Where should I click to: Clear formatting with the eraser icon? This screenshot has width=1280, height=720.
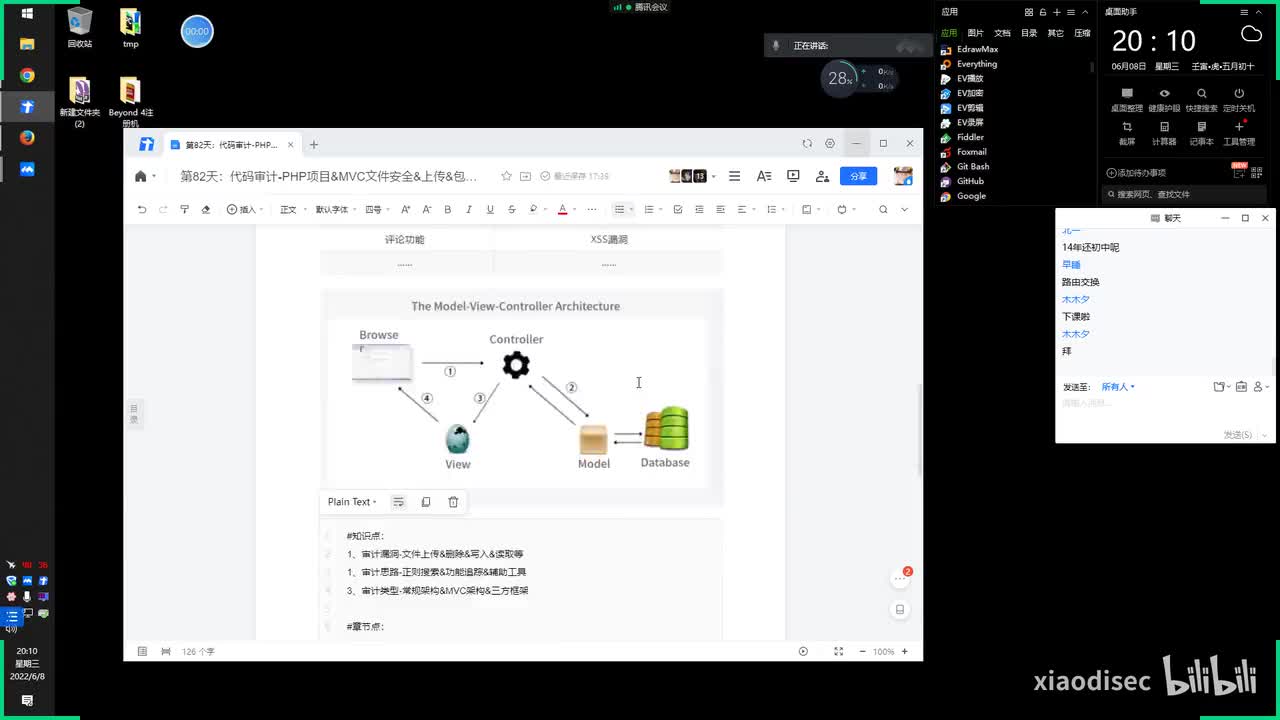click(x=206, y=209)
